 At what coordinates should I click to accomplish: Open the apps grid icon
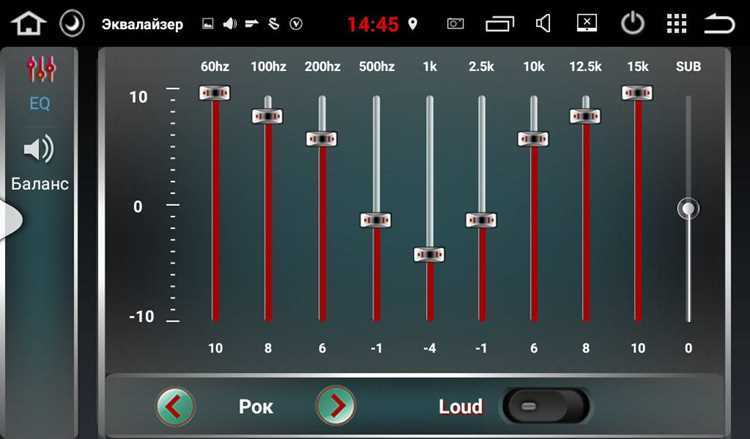pyautogui.click(x=676, y=23)
